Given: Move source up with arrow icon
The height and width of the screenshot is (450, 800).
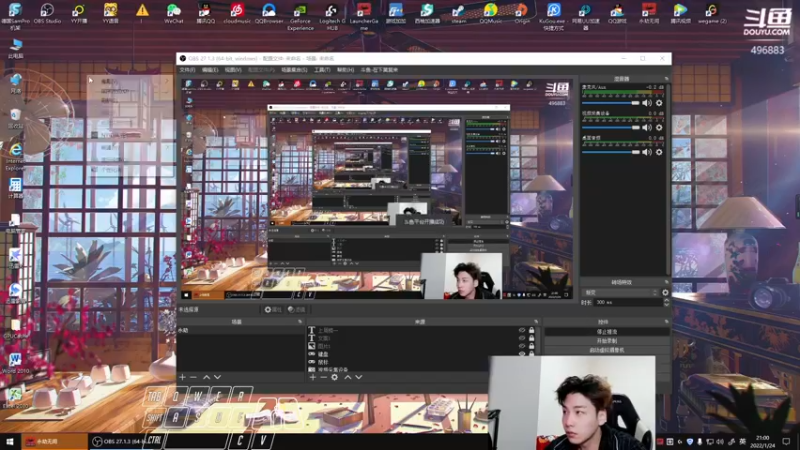Looking at the screenshot, I should (x=347, y=377).
